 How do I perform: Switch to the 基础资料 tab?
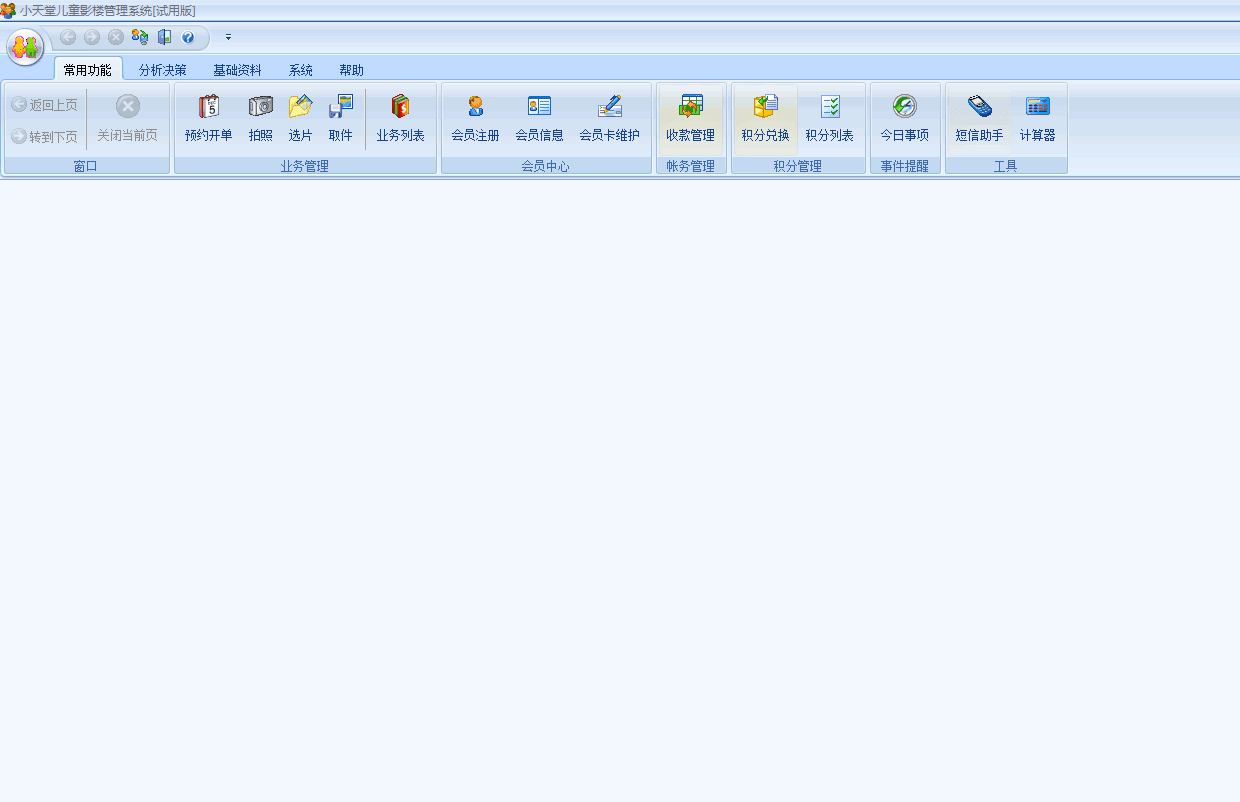click(x=237, y=70)
